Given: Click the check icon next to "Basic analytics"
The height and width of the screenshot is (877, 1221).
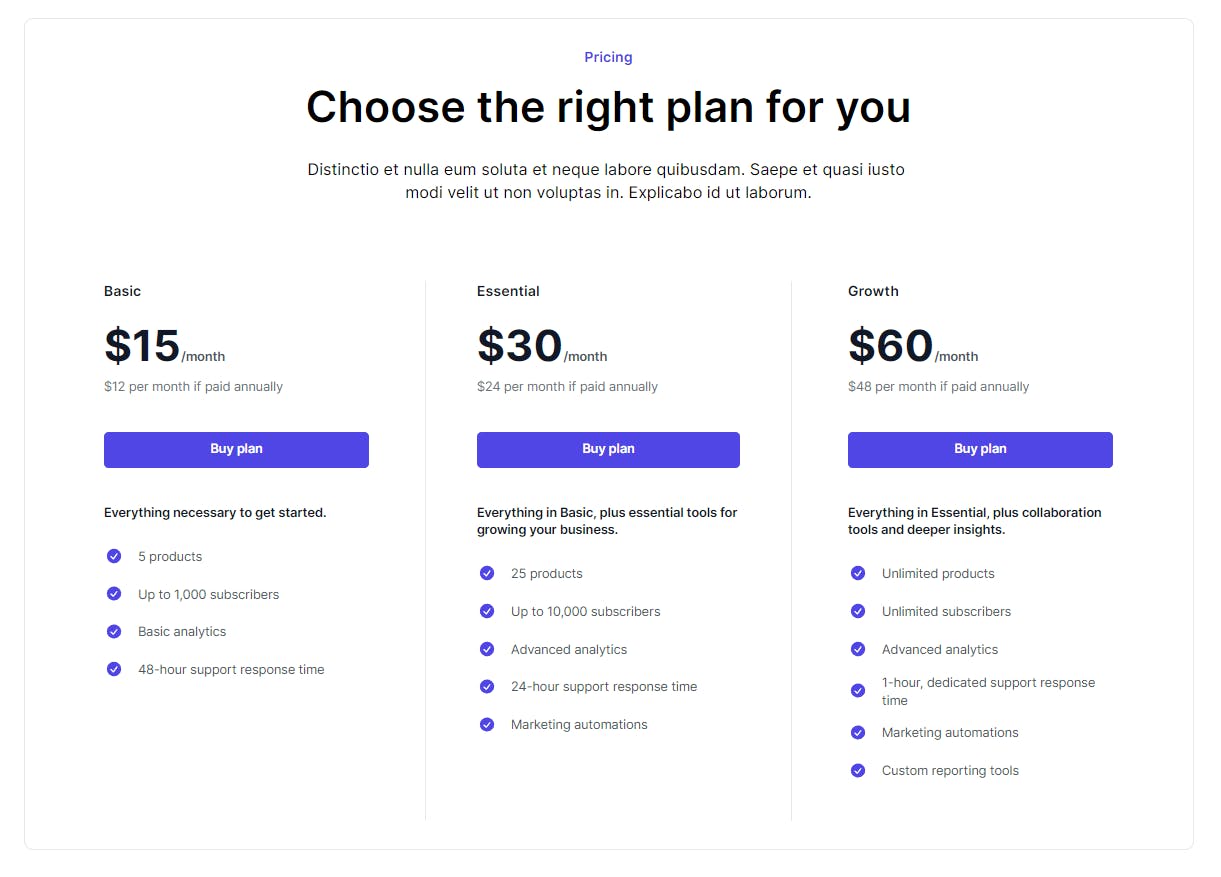Looking at the screenshot, I should 114,631.
